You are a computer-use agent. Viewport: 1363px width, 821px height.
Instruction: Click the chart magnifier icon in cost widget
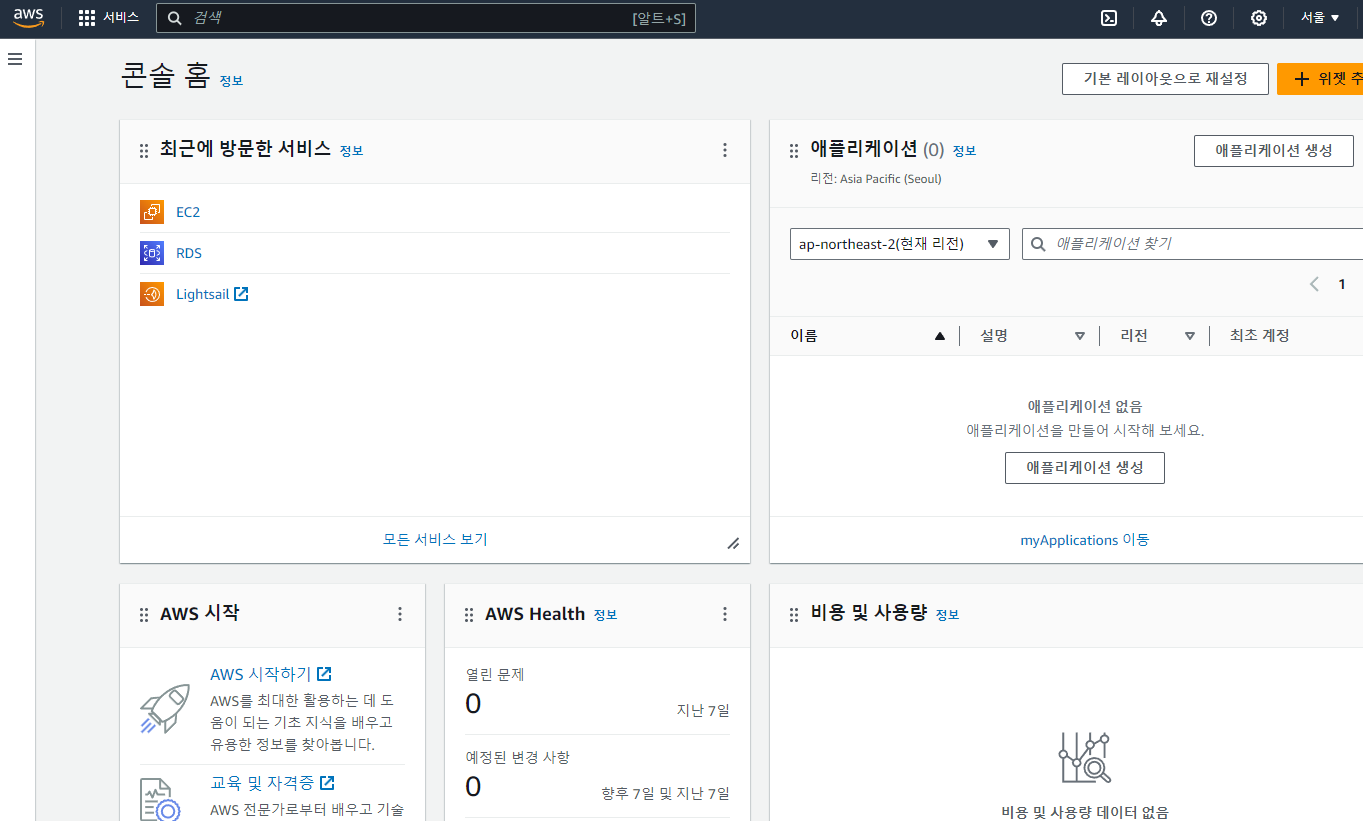[1085, 758]
